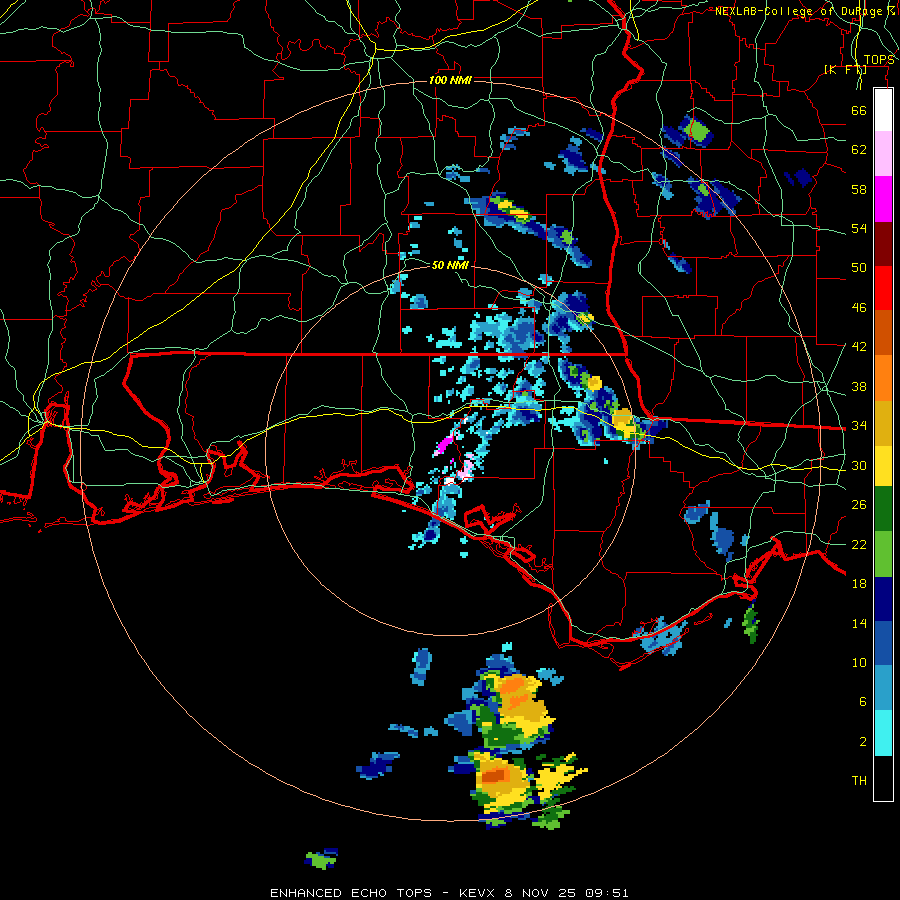This screenshot has width=900, height=900.
Task: Click the "10" legend value
Action: (x=859, y=662)
